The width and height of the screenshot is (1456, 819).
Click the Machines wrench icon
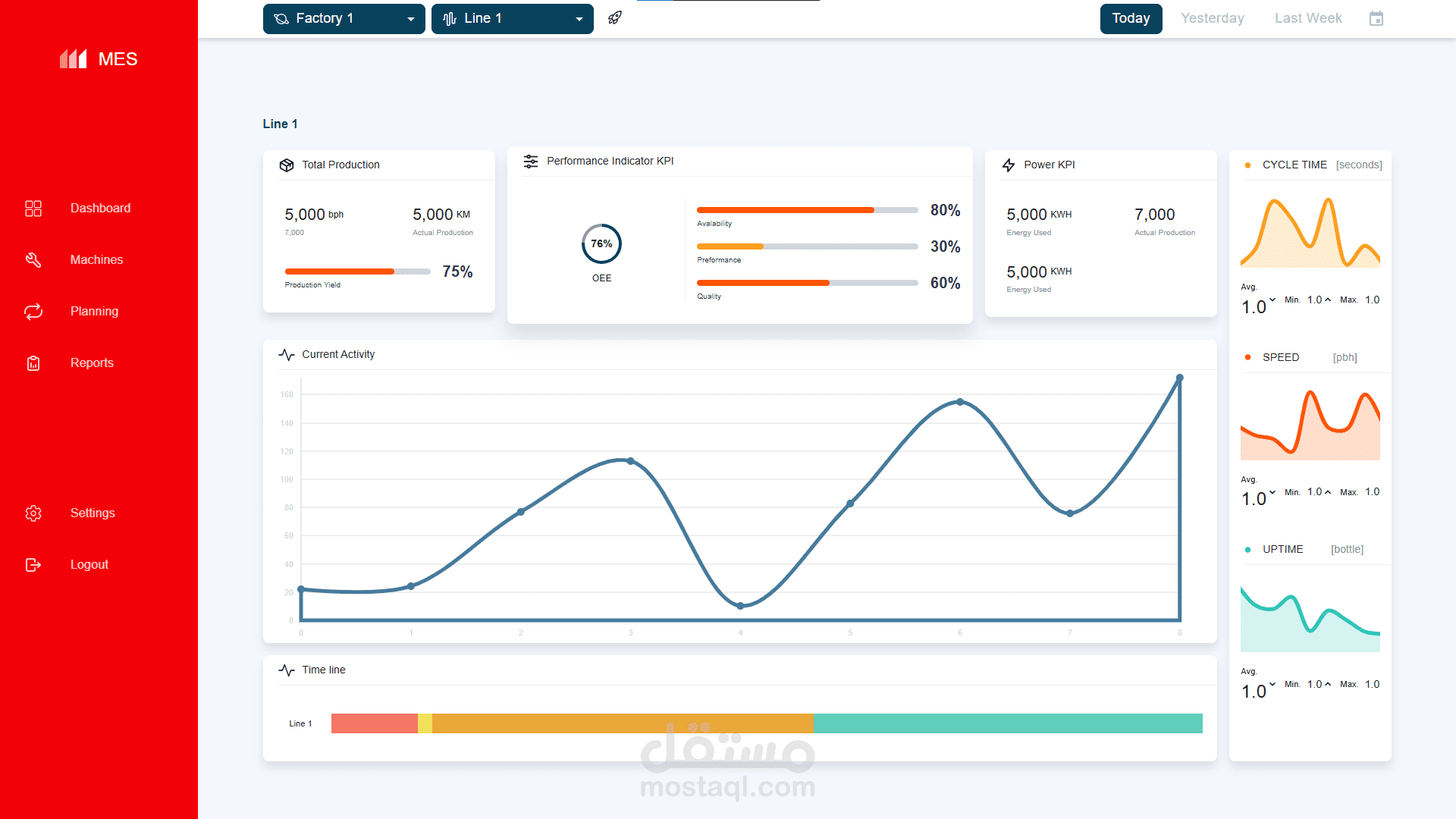coord(33,260)
